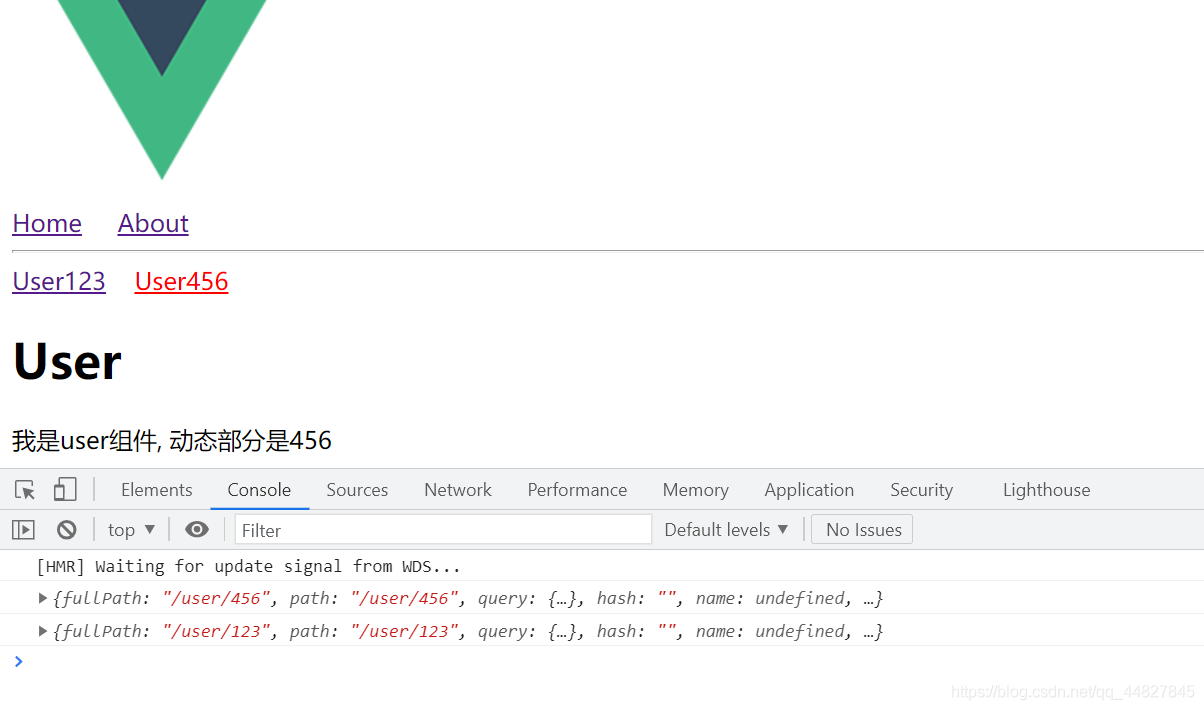Open the User123 link
Screen dimensions: 1204x710
coord(59,282)
